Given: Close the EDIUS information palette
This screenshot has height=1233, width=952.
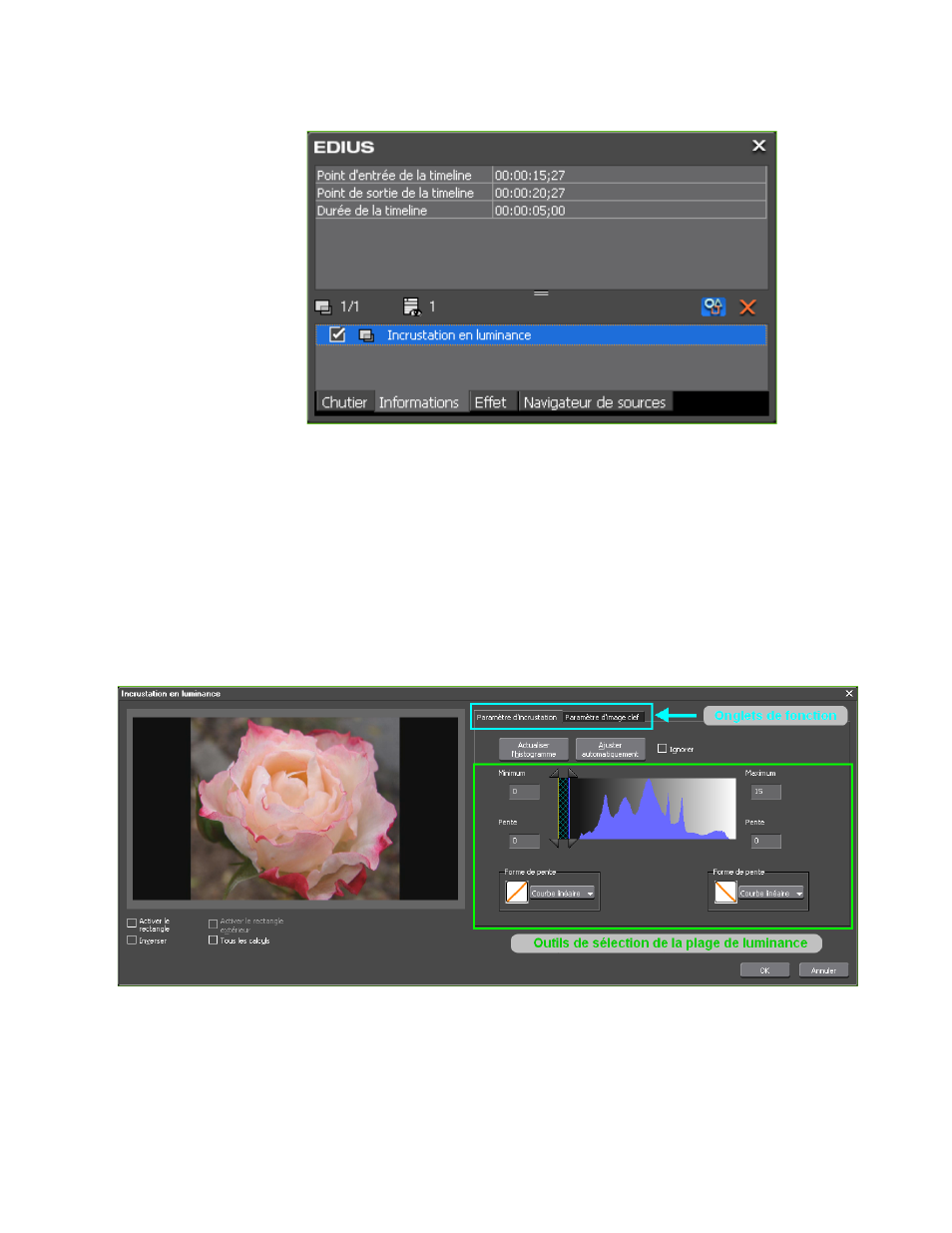Looking at the screenshot, I should click(758, 146).
